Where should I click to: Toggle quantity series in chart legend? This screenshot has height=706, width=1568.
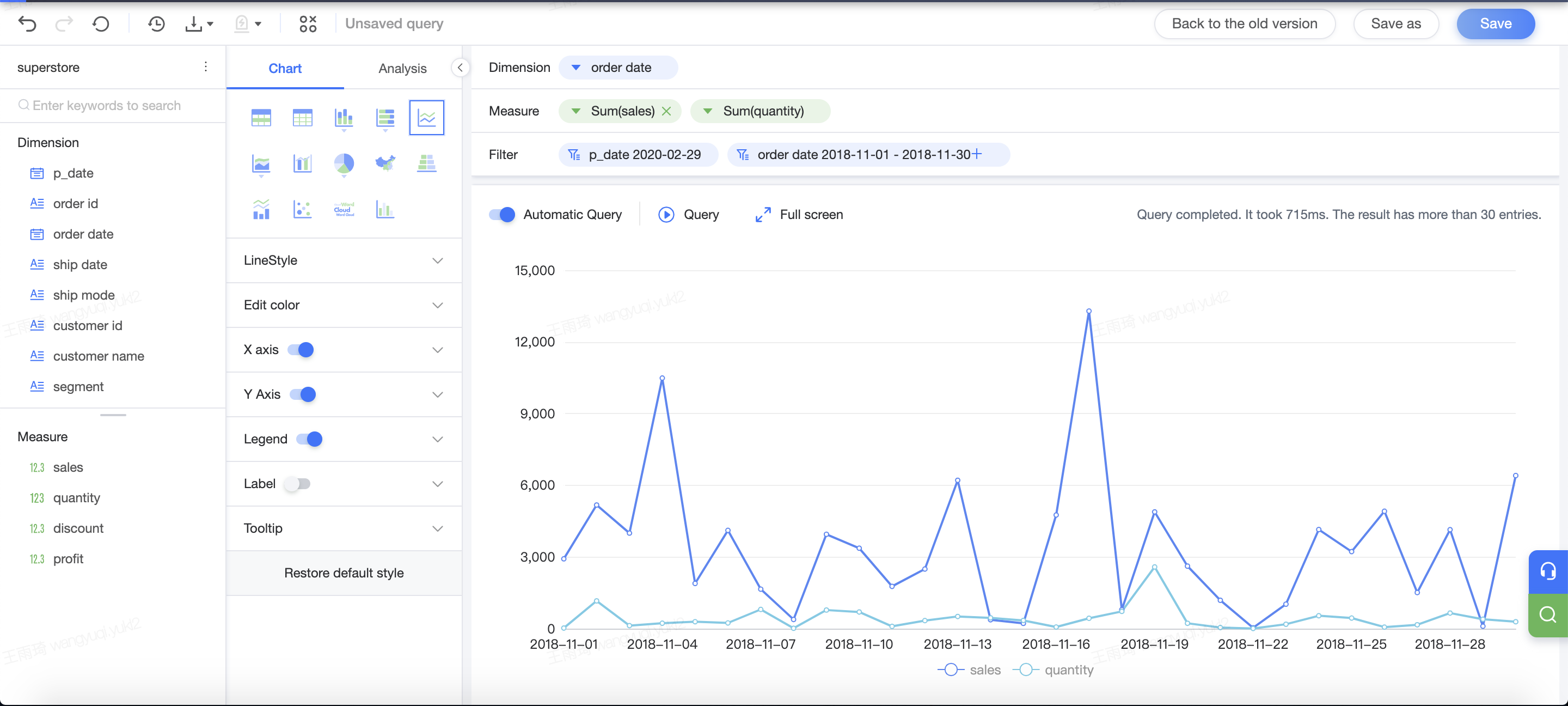pyautogui.click(x=1053, y=670)
